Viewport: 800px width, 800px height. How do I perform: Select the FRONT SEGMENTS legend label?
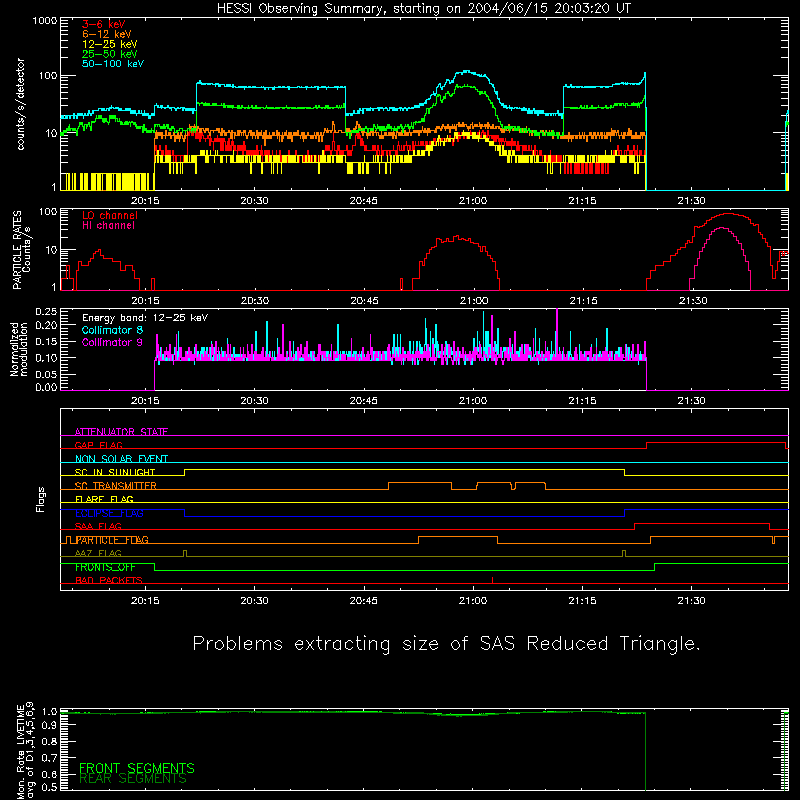[137, 768]
